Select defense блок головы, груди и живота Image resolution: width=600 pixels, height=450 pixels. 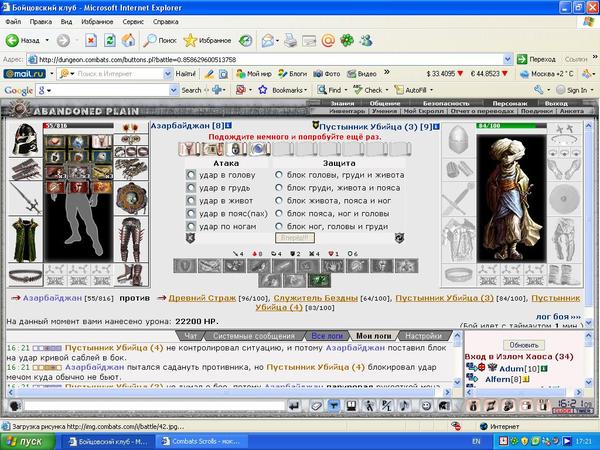(279, 175)
